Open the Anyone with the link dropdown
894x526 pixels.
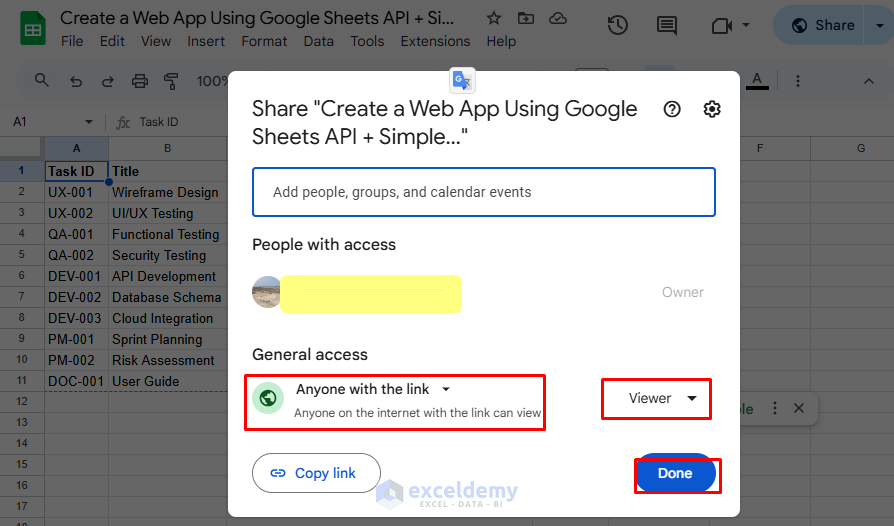point(373,389)
